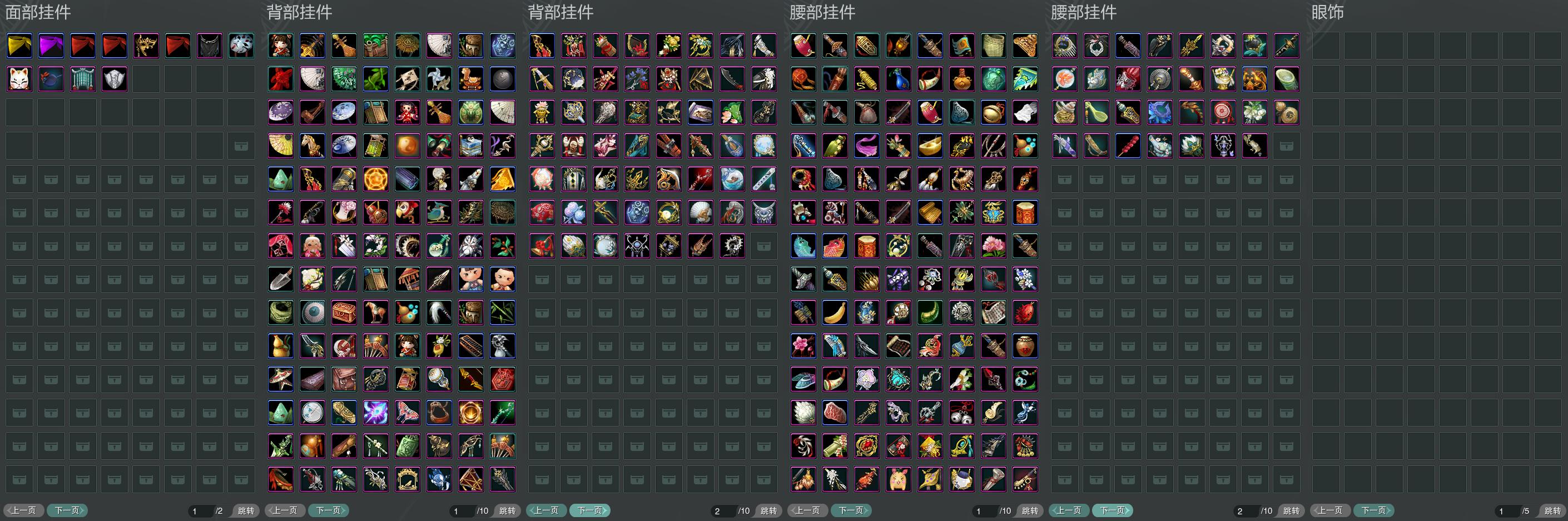
Task: Select the banana waist accessory
Action: tap(835, 313)
